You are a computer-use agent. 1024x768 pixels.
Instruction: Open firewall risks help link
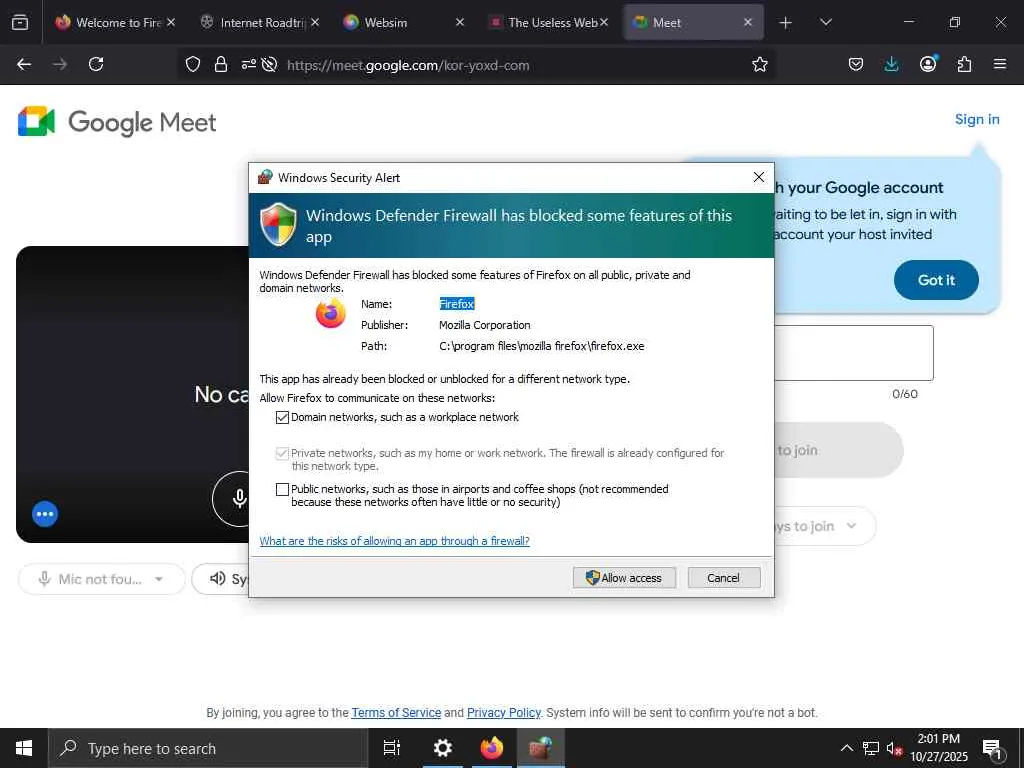(x=394, y=541)
